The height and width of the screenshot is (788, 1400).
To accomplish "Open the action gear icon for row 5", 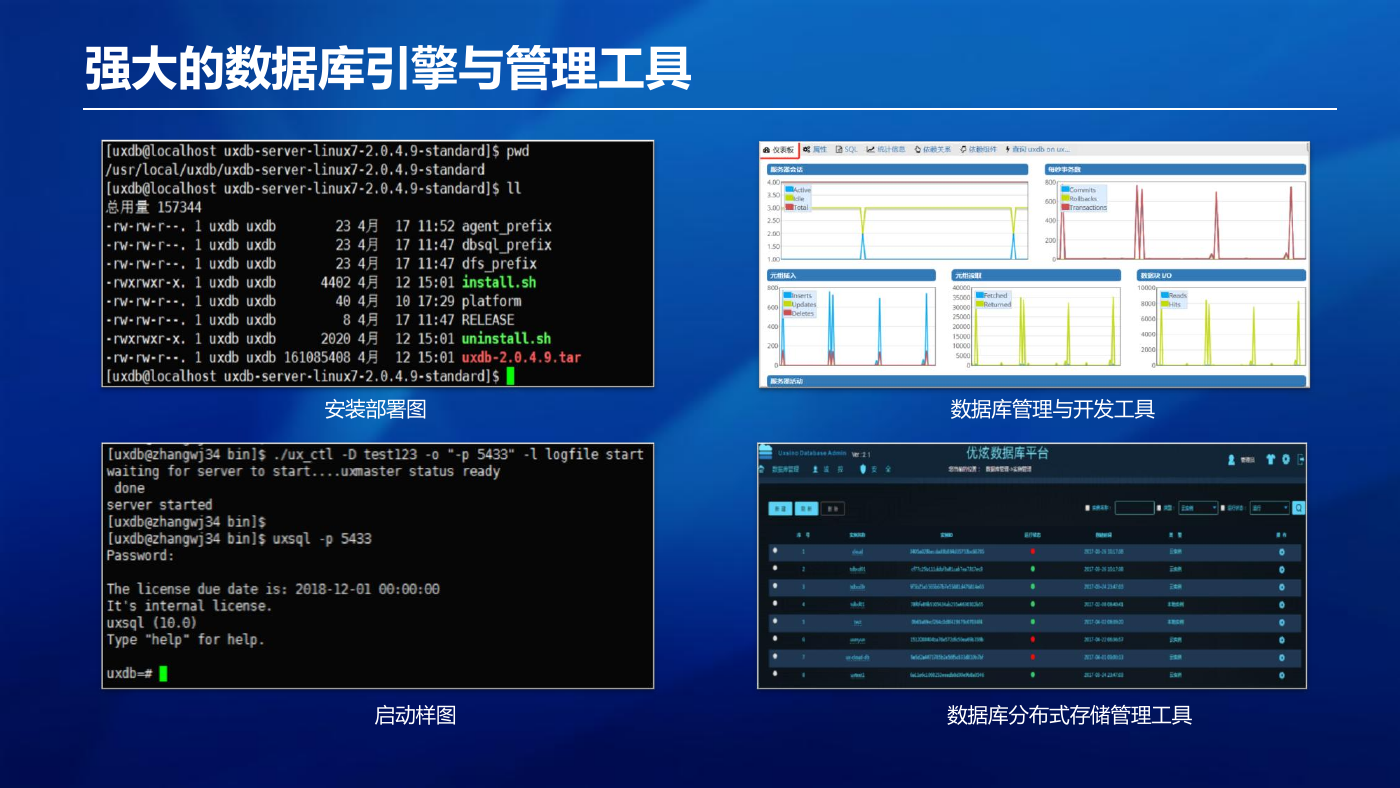I will (x=1282, y=622).
